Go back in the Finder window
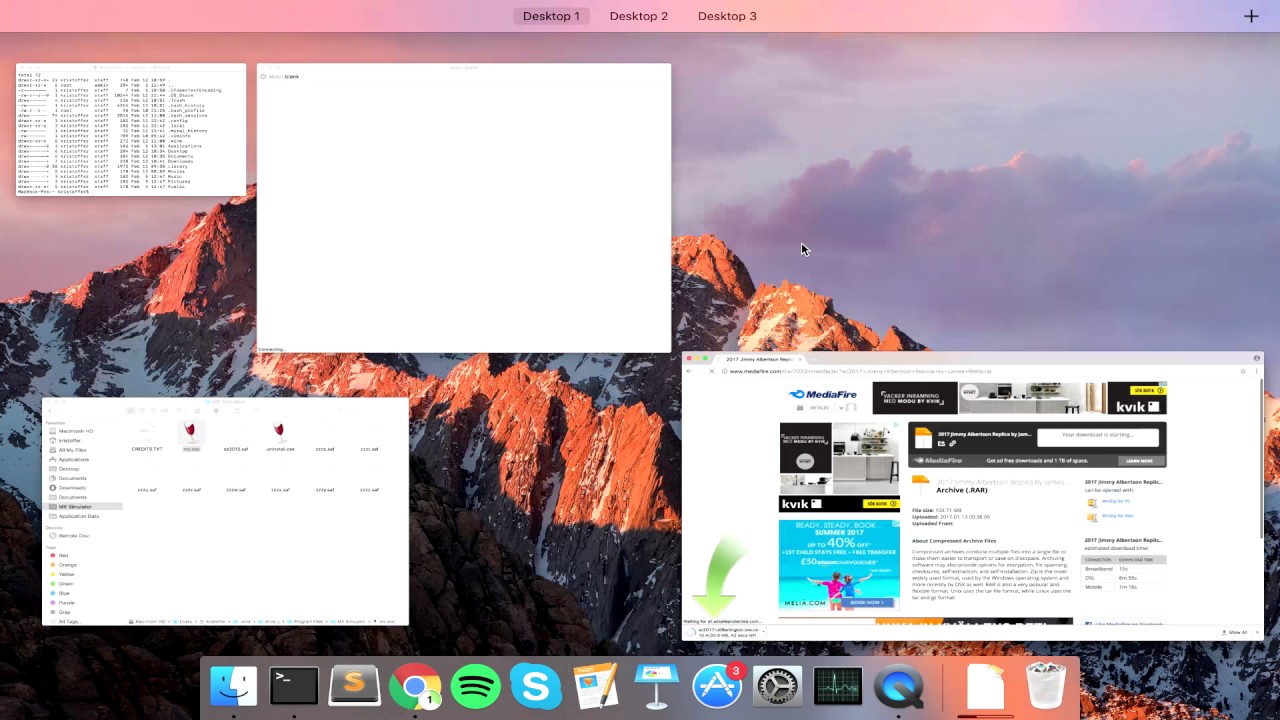 coord(49,410)
